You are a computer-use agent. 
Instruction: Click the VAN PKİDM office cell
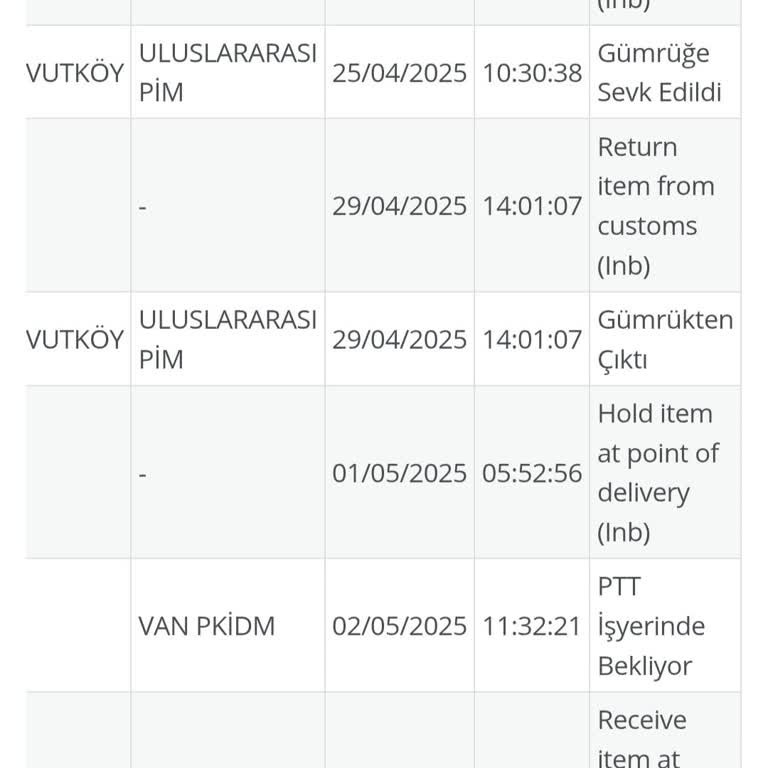coord(207,626)
